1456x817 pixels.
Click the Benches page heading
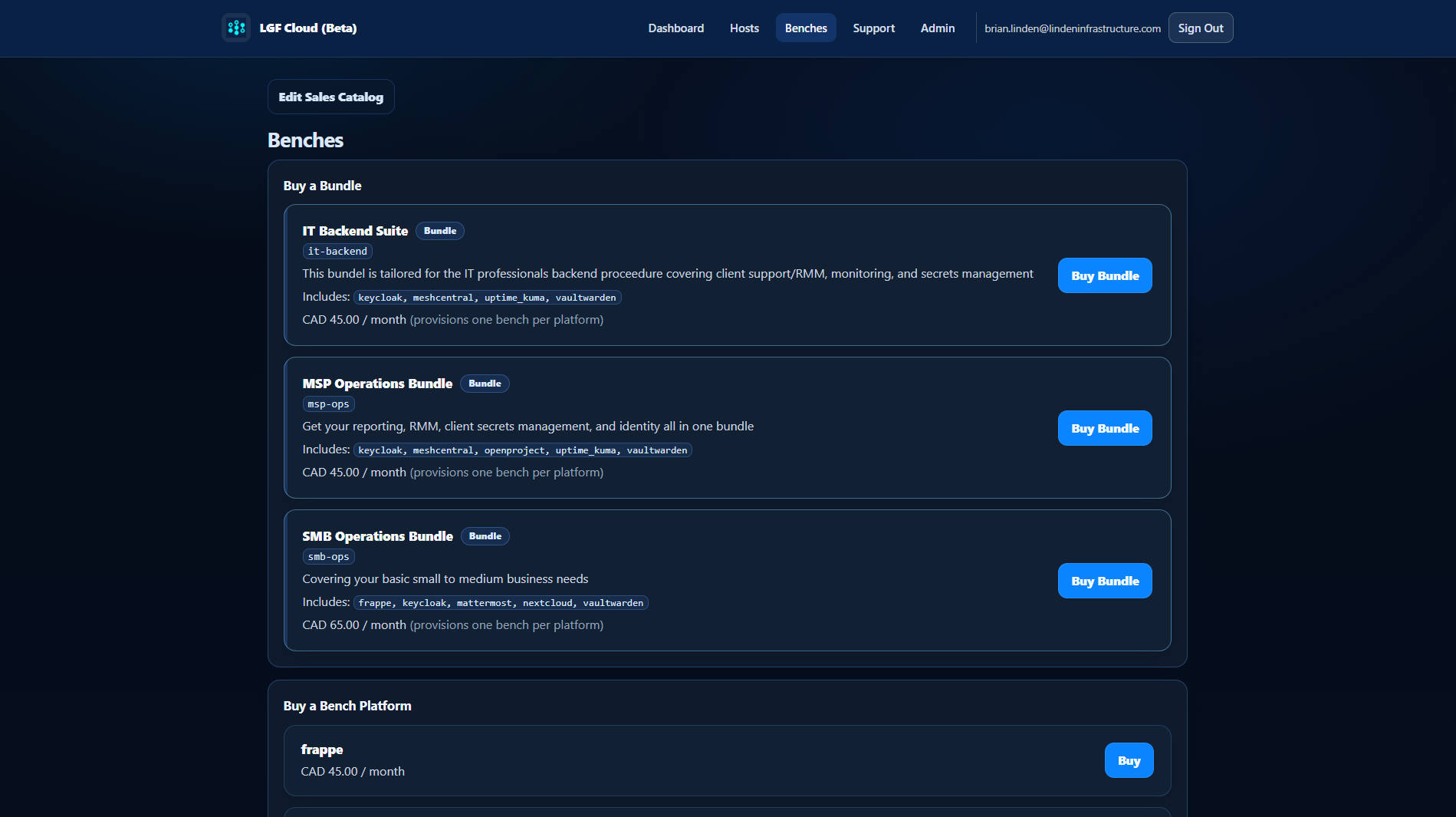click(305, 140)
